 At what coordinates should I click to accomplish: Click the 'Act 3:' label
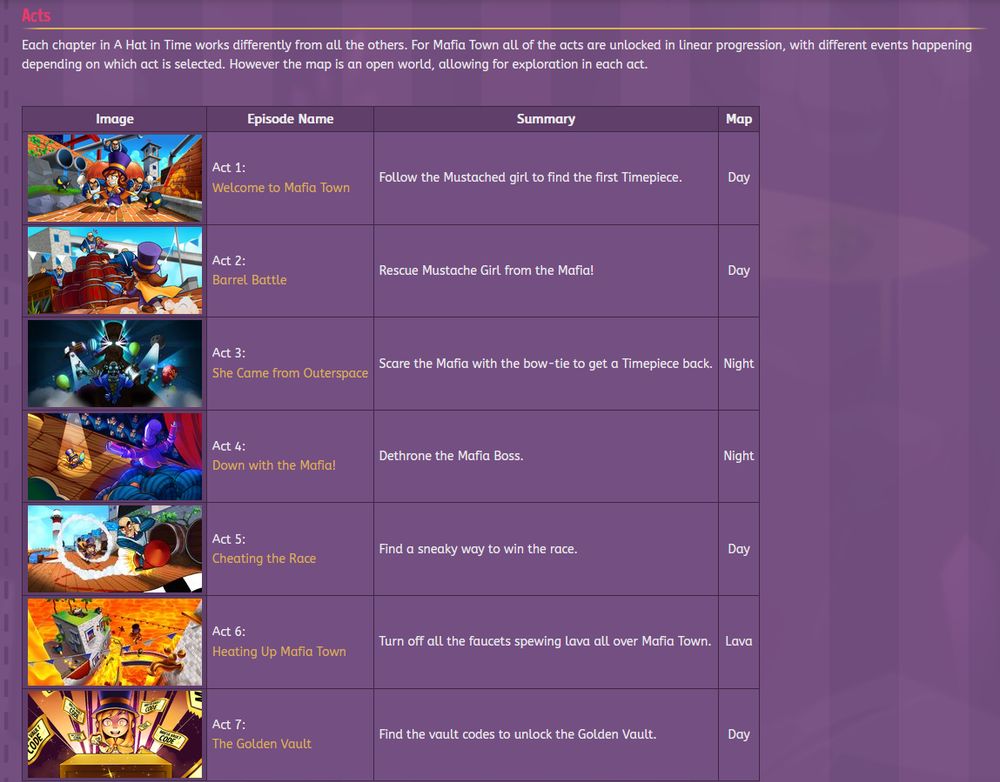(229, 353)
